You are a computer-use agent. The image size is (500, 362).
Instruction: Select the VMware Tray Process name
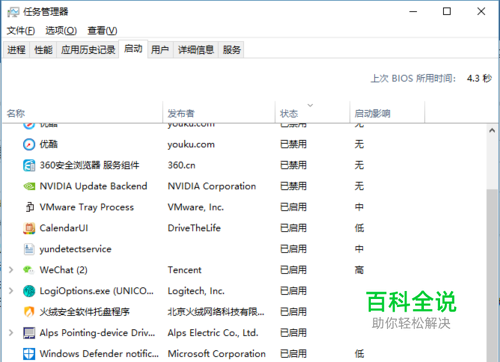pyautogui.click(x=87, y=207)
